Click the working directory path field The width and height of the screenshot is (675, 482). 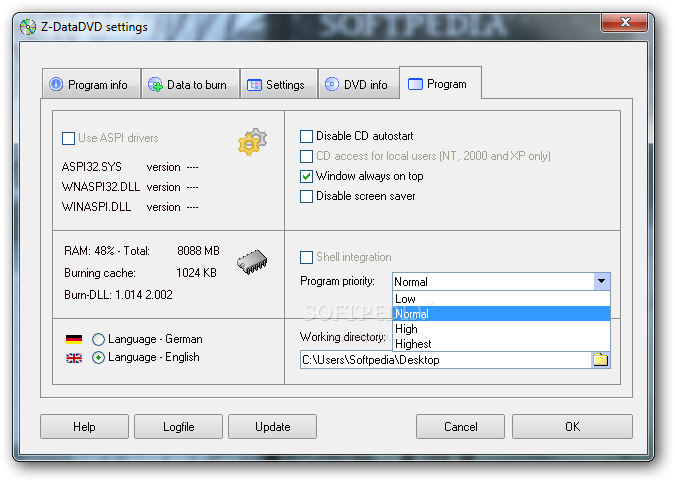446,360
